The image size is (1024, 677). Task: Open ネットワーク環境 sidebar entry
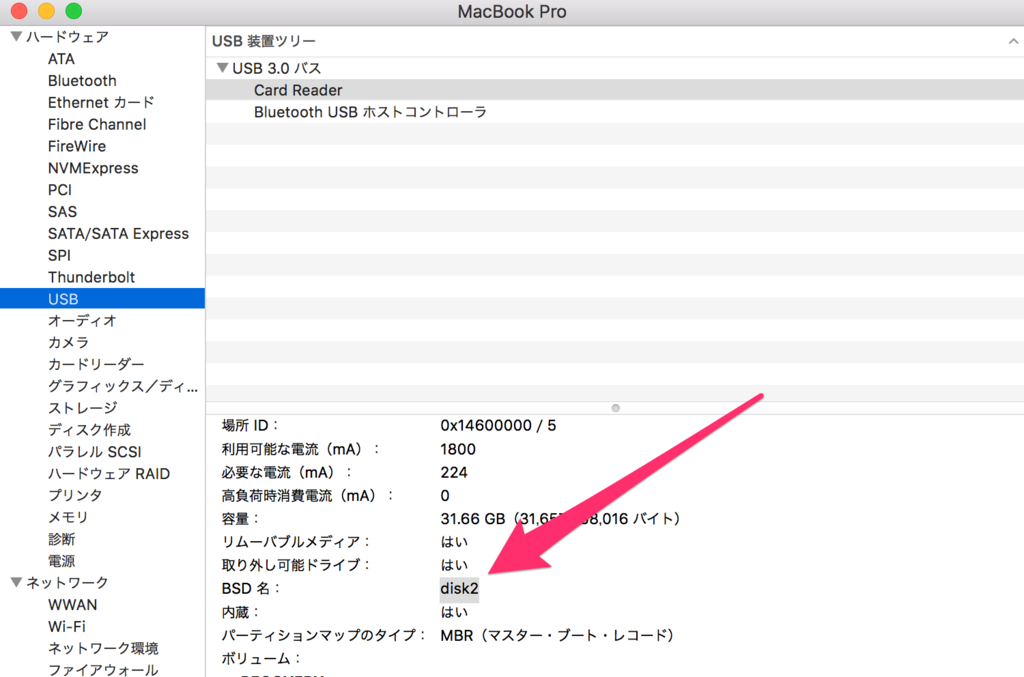click(x=103, y=648)
